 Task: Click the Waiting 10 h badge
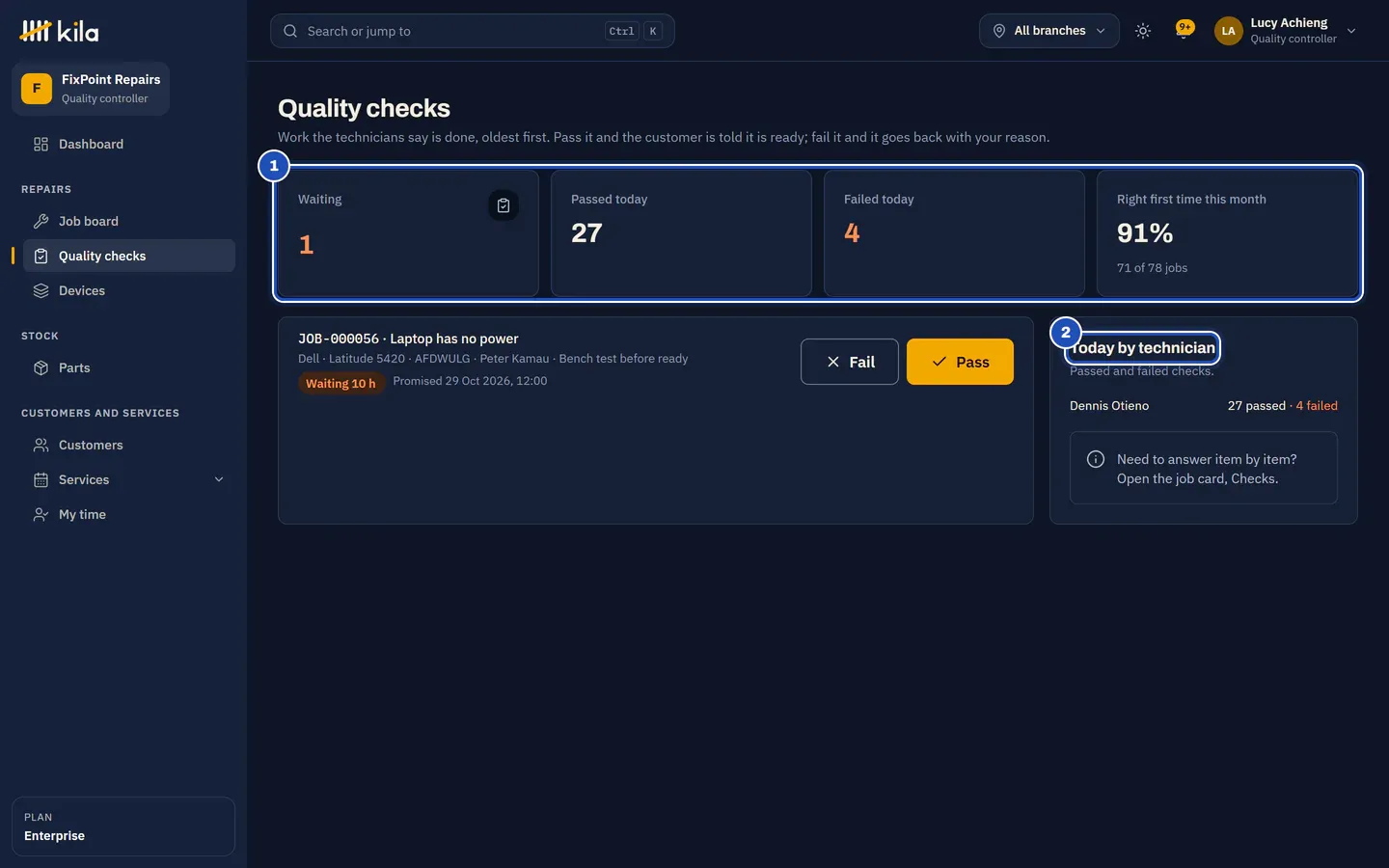(x=340, y=384)
